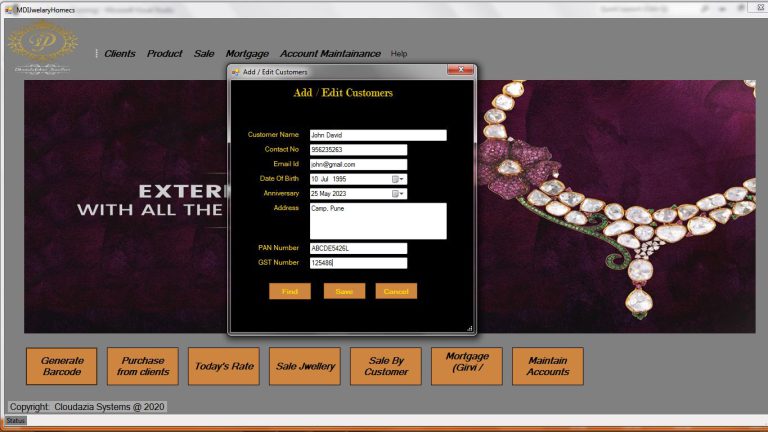768x432 pixels.
Task: Open Today's Rate
Action: pyautogui.click(x=224, y=366)
